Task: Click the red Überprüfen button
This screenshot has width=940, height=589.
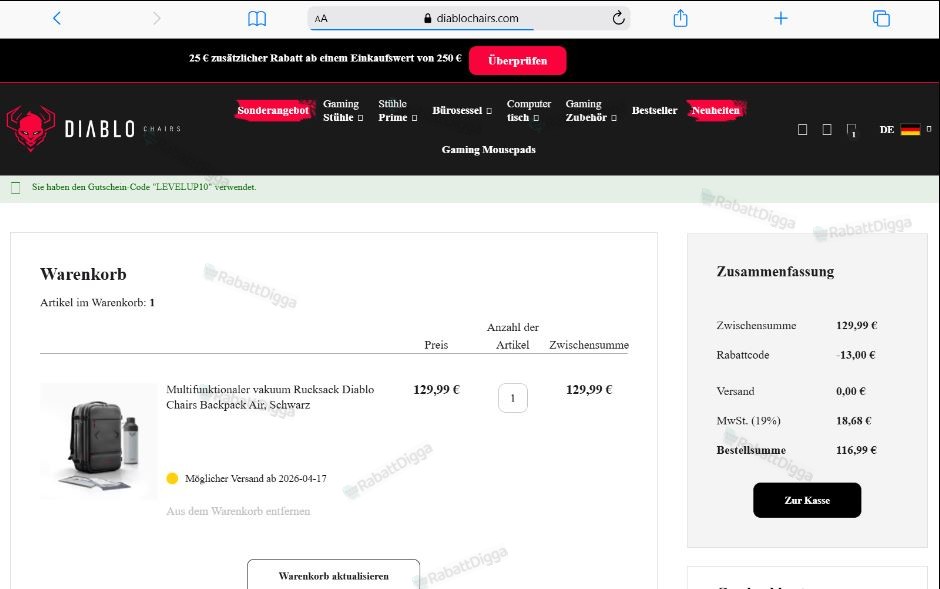Action: click(x=517, y=61)
